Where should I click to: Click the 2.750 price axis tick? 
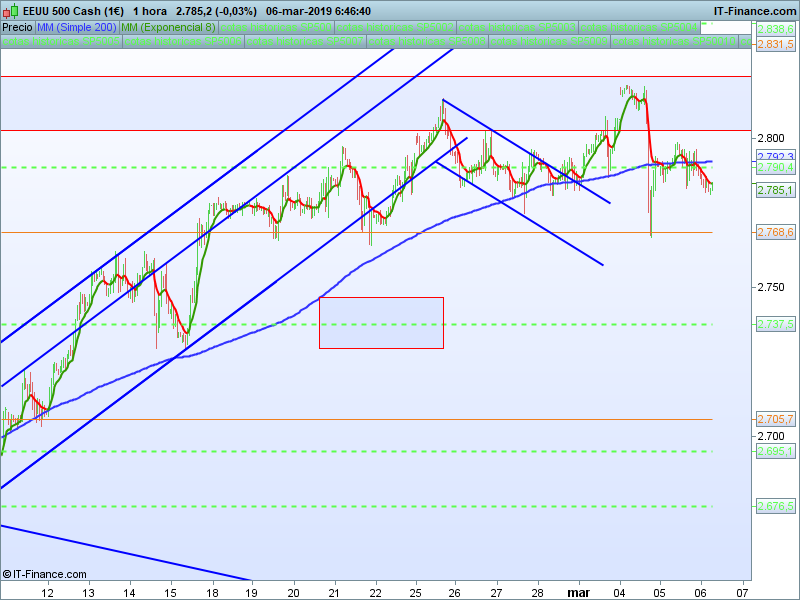(771, 287)
